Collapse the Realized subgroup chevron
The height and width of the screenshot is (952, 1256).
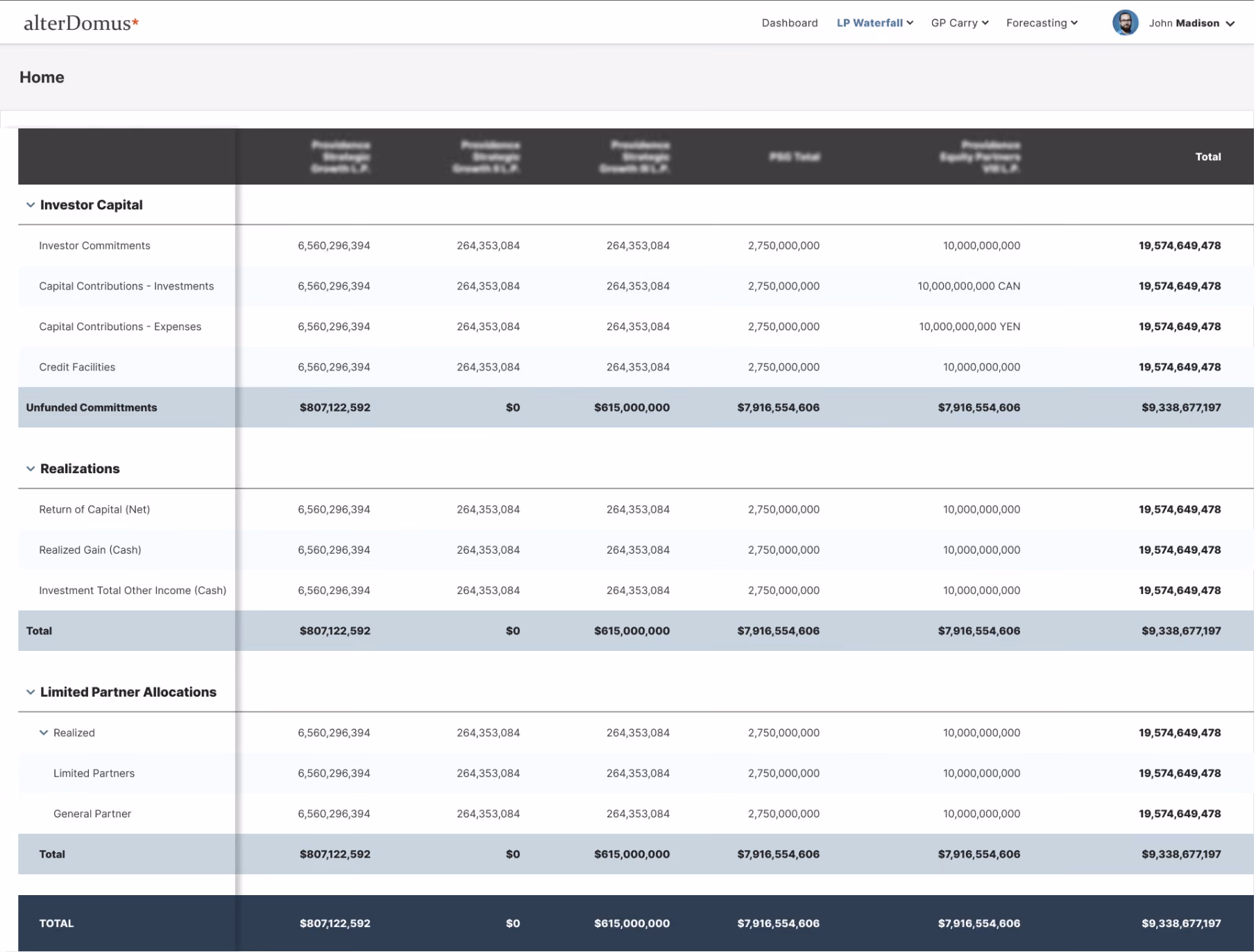[x=44, y=734]
